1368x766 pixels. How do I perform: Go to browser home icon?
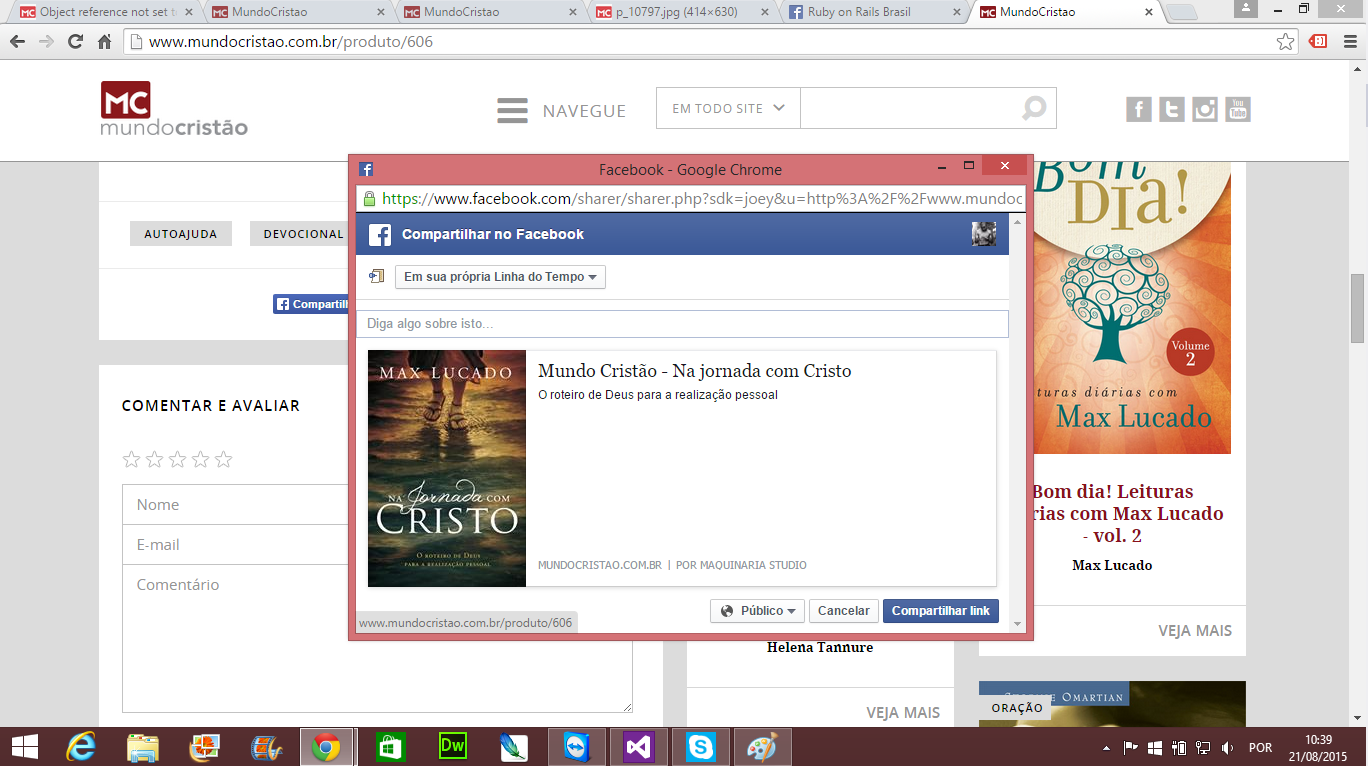pos(104,42)
